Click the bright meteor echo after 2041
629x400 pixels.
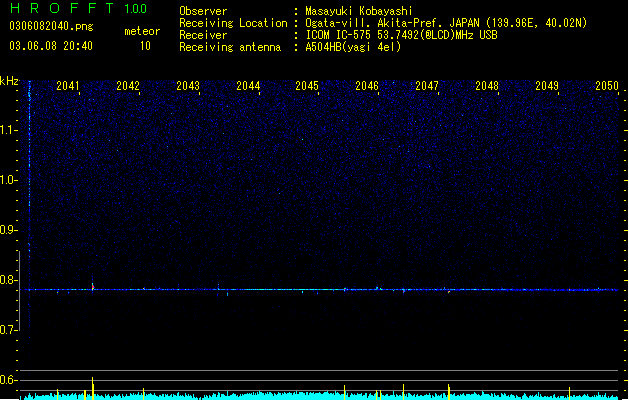coord(93,286)
